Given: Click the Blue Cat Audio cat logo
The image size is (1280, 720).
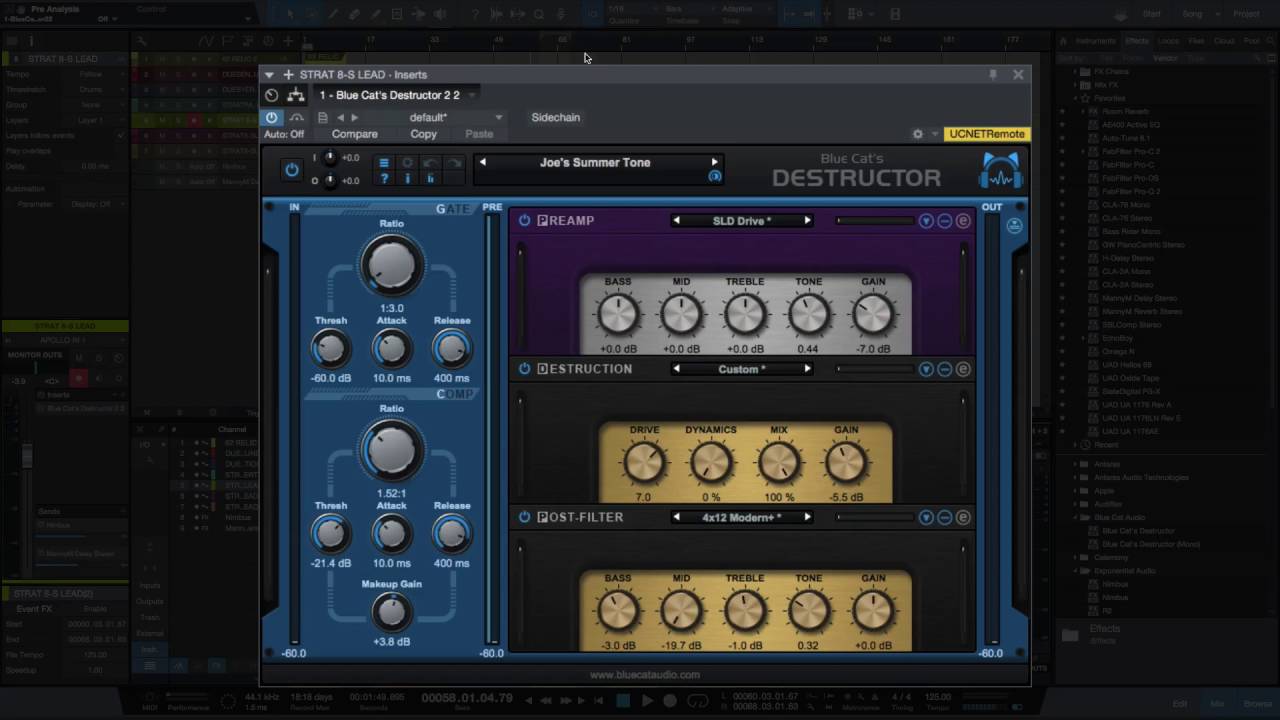Looking at the screenshot, I should pyautogui.click(x=1000, y=170).
